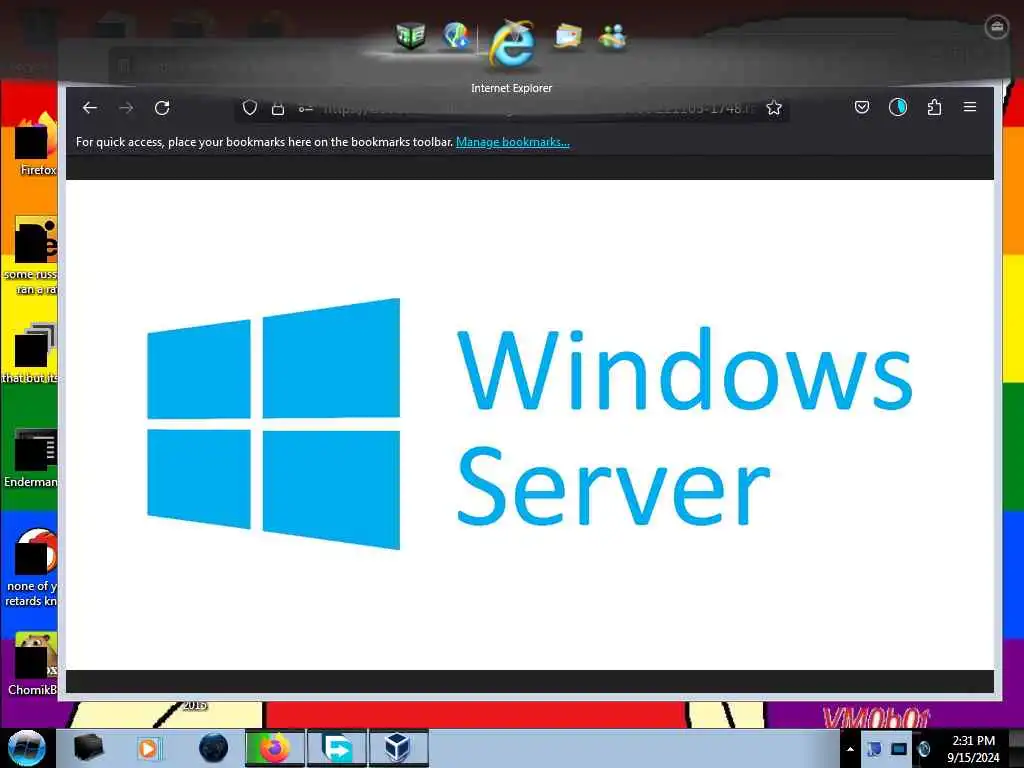Go forward one page in Firefox
Viewport: 1024px width, 768px height.
pos(126,108)
